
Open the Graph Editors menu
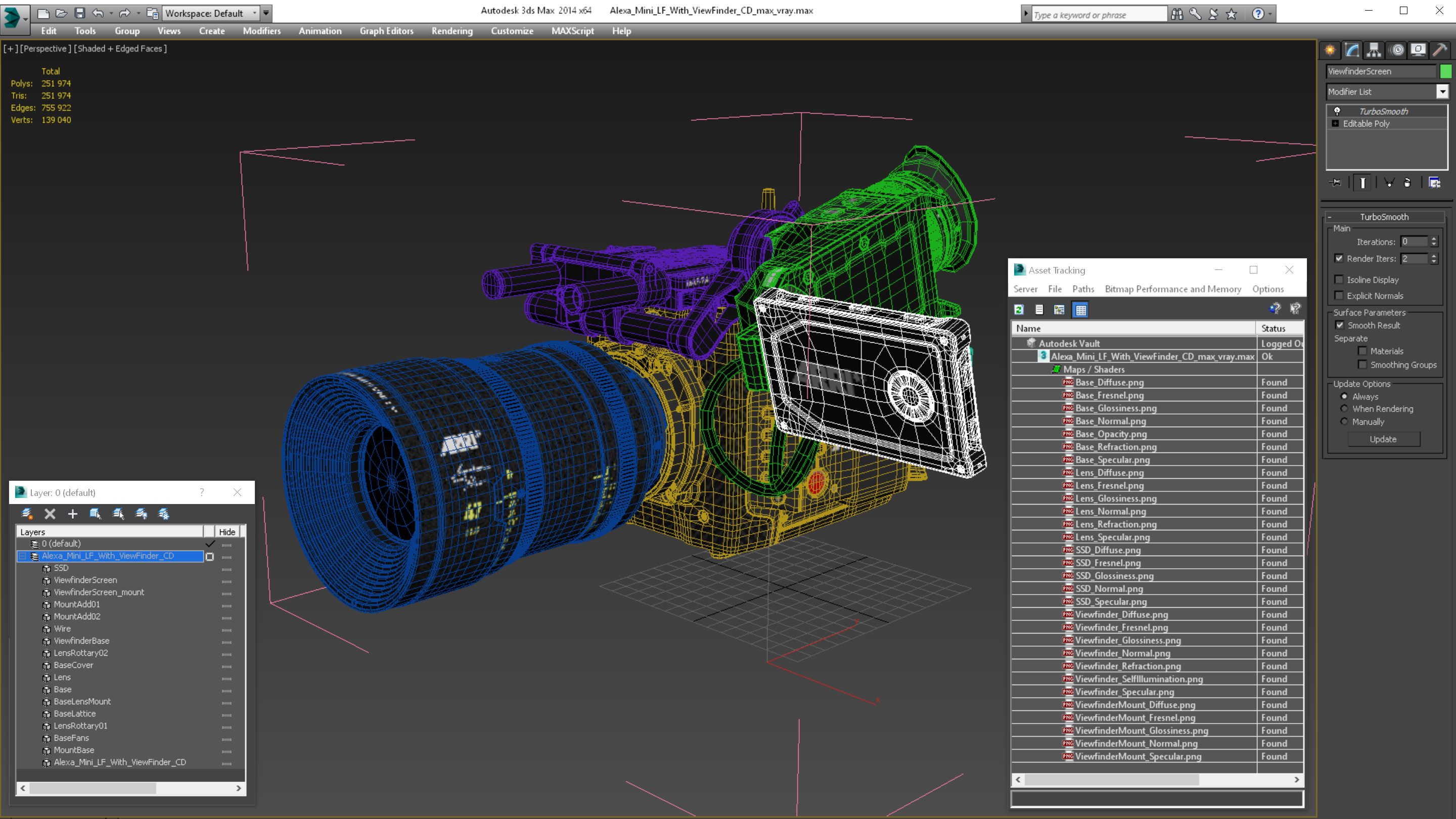point(387,31)
